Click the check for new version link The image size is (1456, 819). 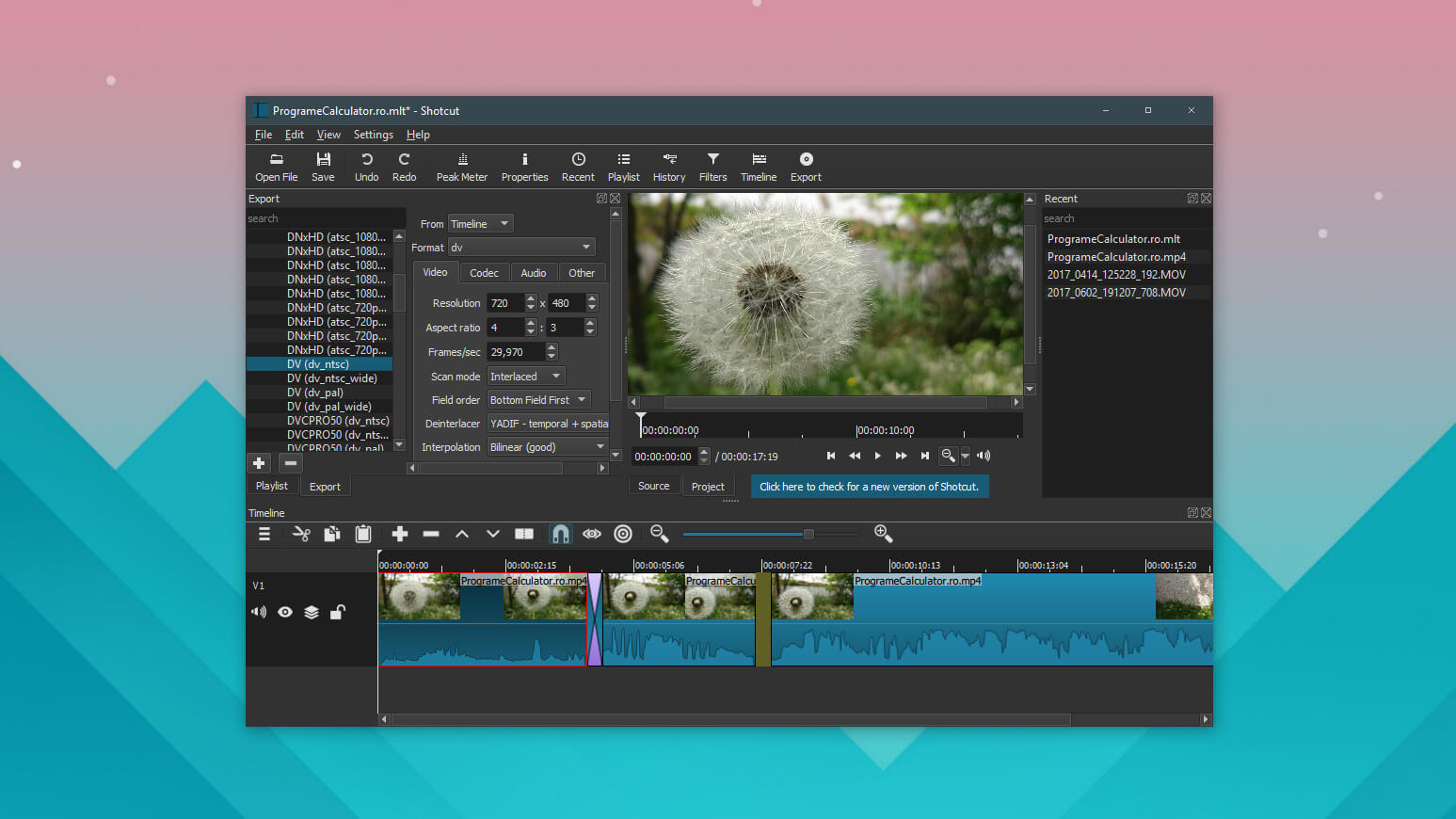869,487
